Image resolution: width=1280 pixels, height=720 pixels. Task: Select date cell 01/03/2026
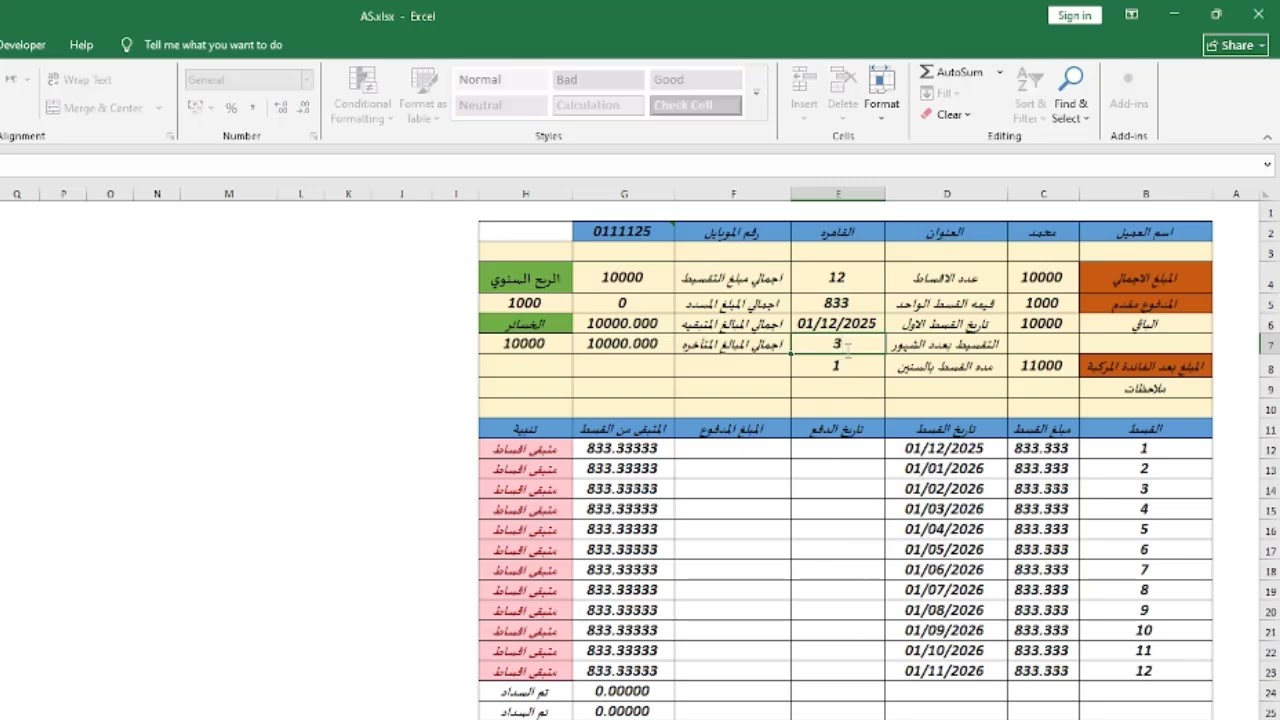(946, 509)
